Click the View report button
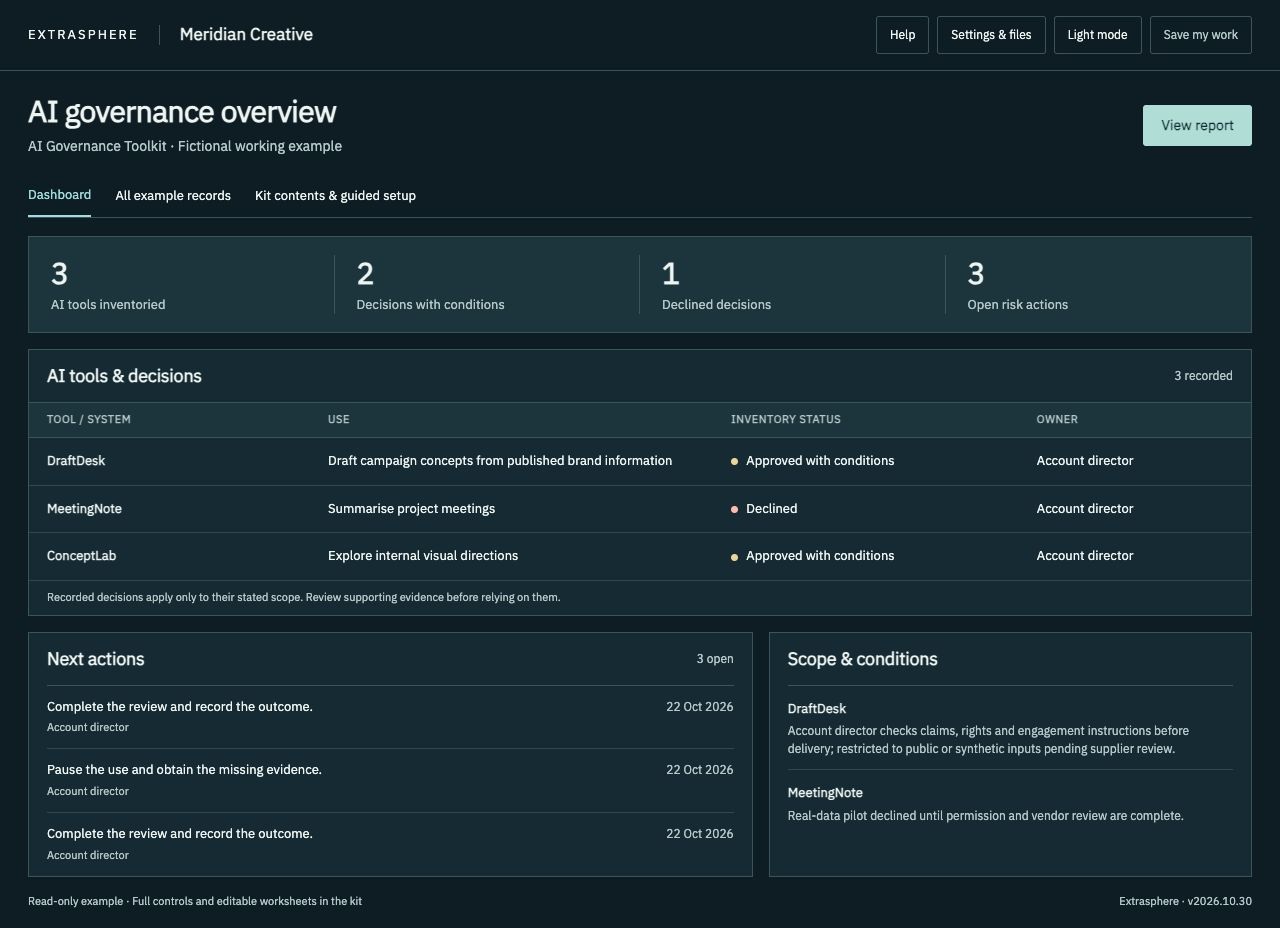This screenshot has width=1280, height=928. pos(1197,126)
